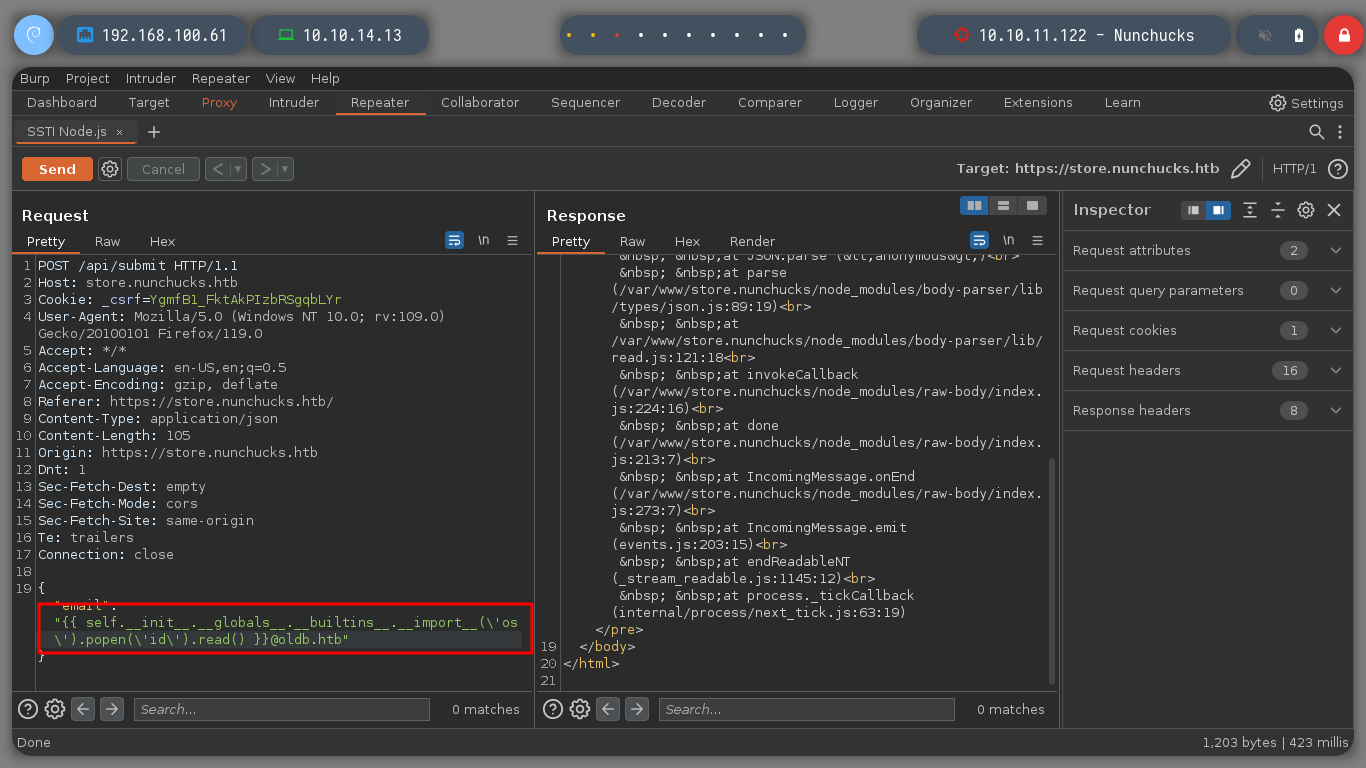Open the View menu
This screenshot has height=768, width=1366.
pyautogui.click(x=280, y=78)
